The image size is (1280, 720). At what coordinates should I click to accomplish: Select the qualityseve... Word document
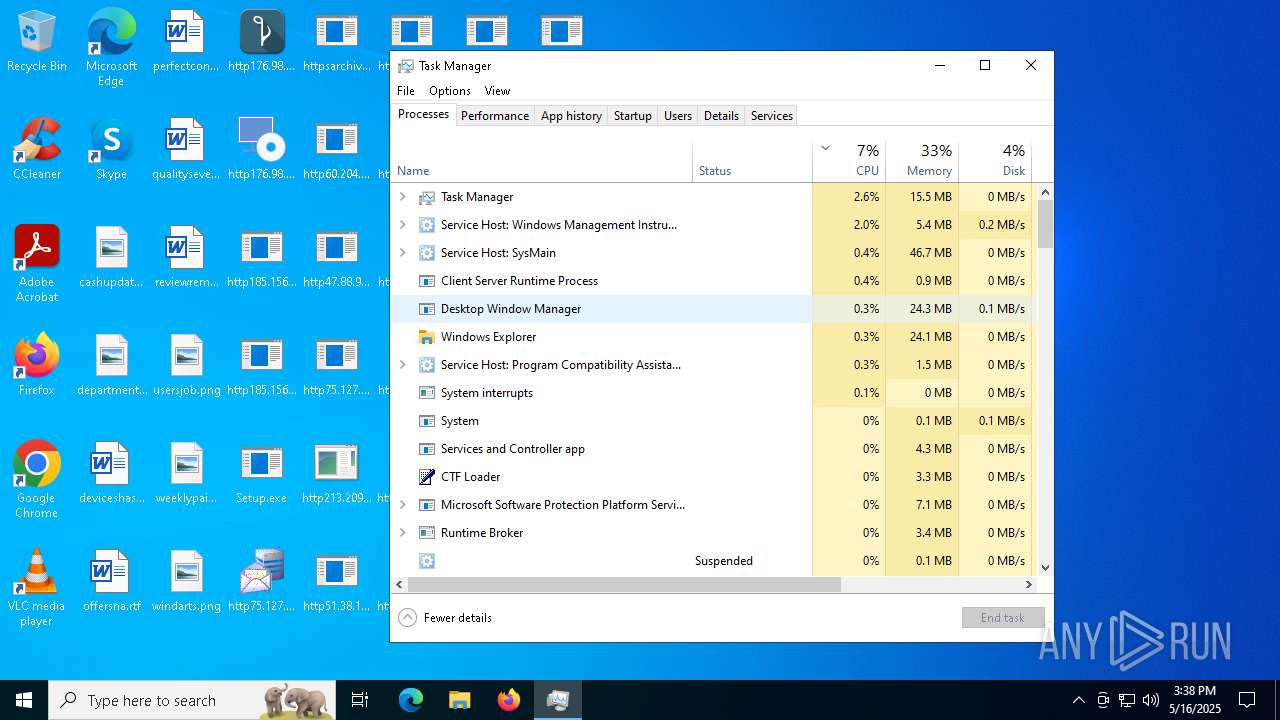[x=186, y=150]
